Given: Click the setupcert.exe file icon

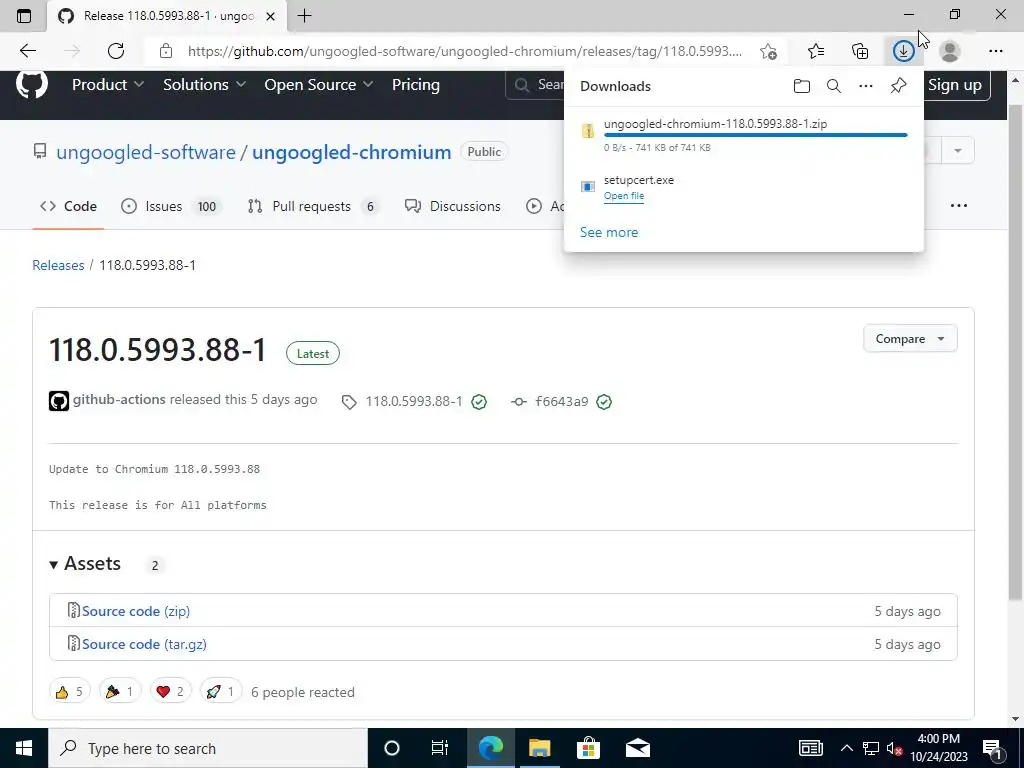Looking at the screenshot, I should (x=588, y=187).
